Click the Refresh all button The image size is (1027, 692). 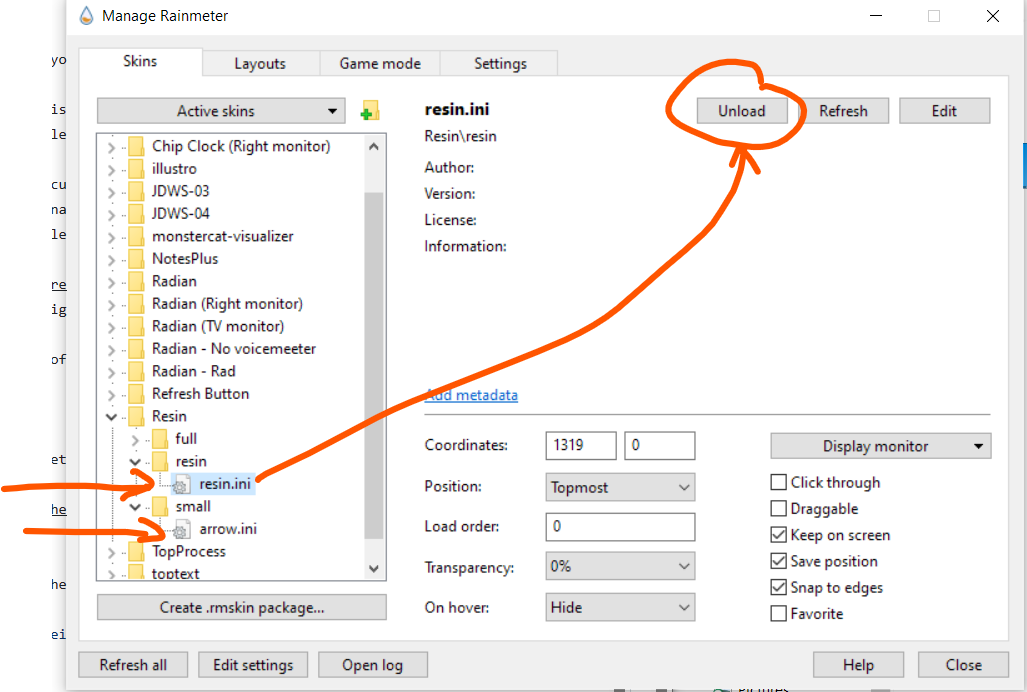click(x=133, y=665)
